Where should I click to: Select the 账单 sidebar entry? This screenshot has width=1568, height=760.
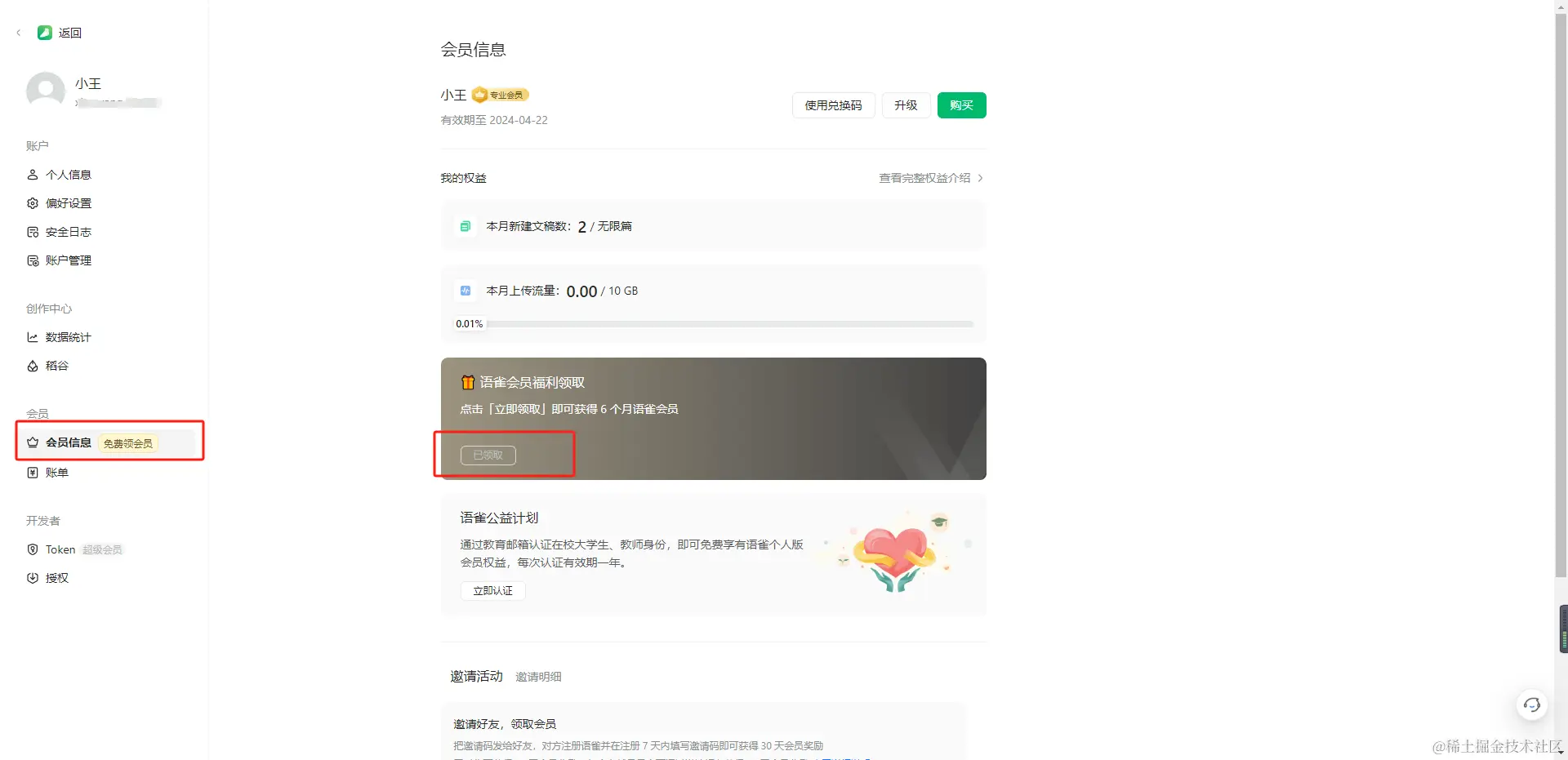pyautogui.click(x=57, y=473)
